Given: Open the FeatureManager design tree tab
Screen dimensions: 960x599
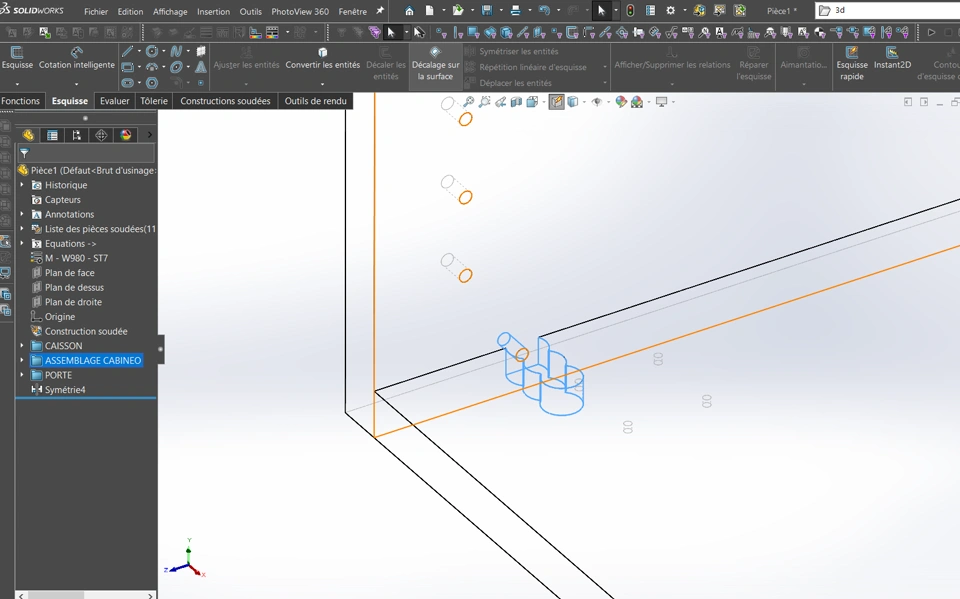Looking at the screenshot, I should (28, 135).
